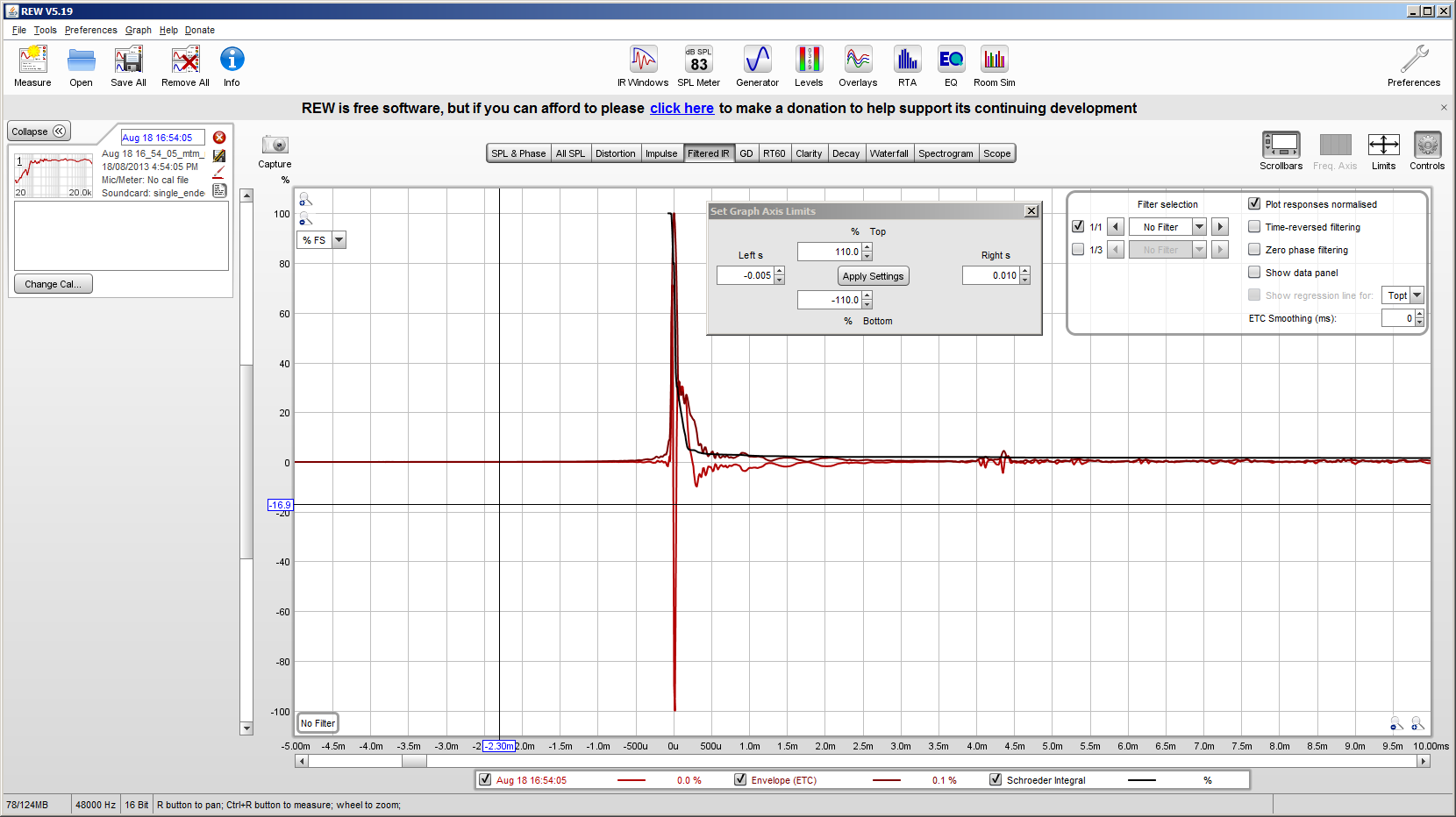Select the measurement thumbnail
This screenshot has width=1456, height=817.
coord(54,175)
